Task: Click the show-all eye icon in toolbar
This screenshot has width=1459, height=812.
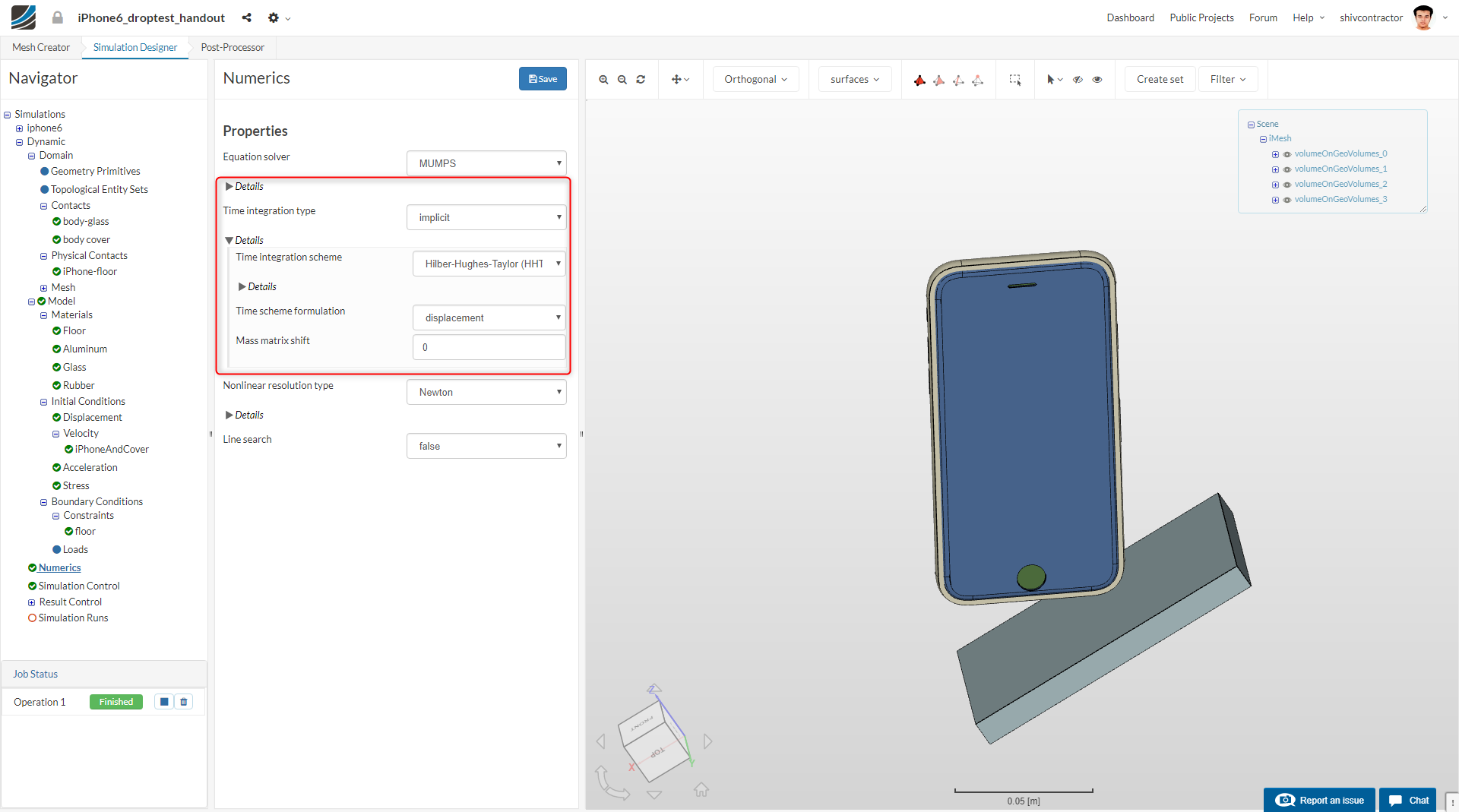Action: click(x=1097, y=80)
